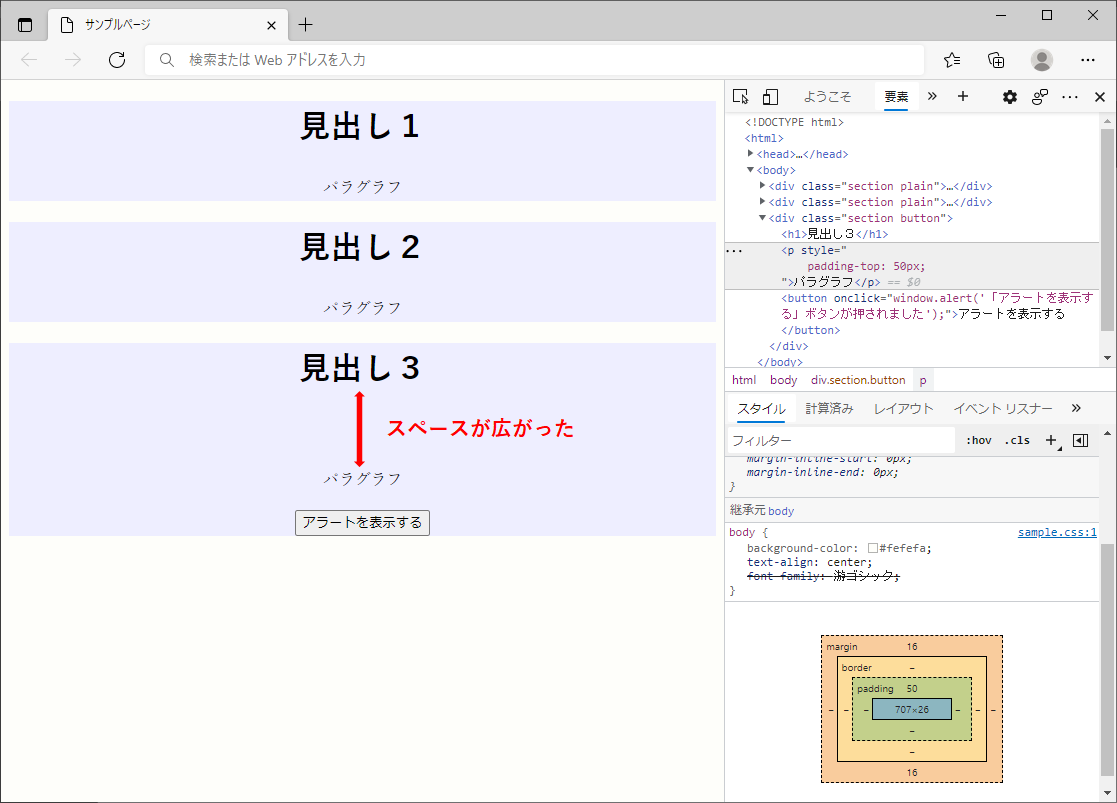Open the sample.css:1 stylesheet link

click(1057, 532)
